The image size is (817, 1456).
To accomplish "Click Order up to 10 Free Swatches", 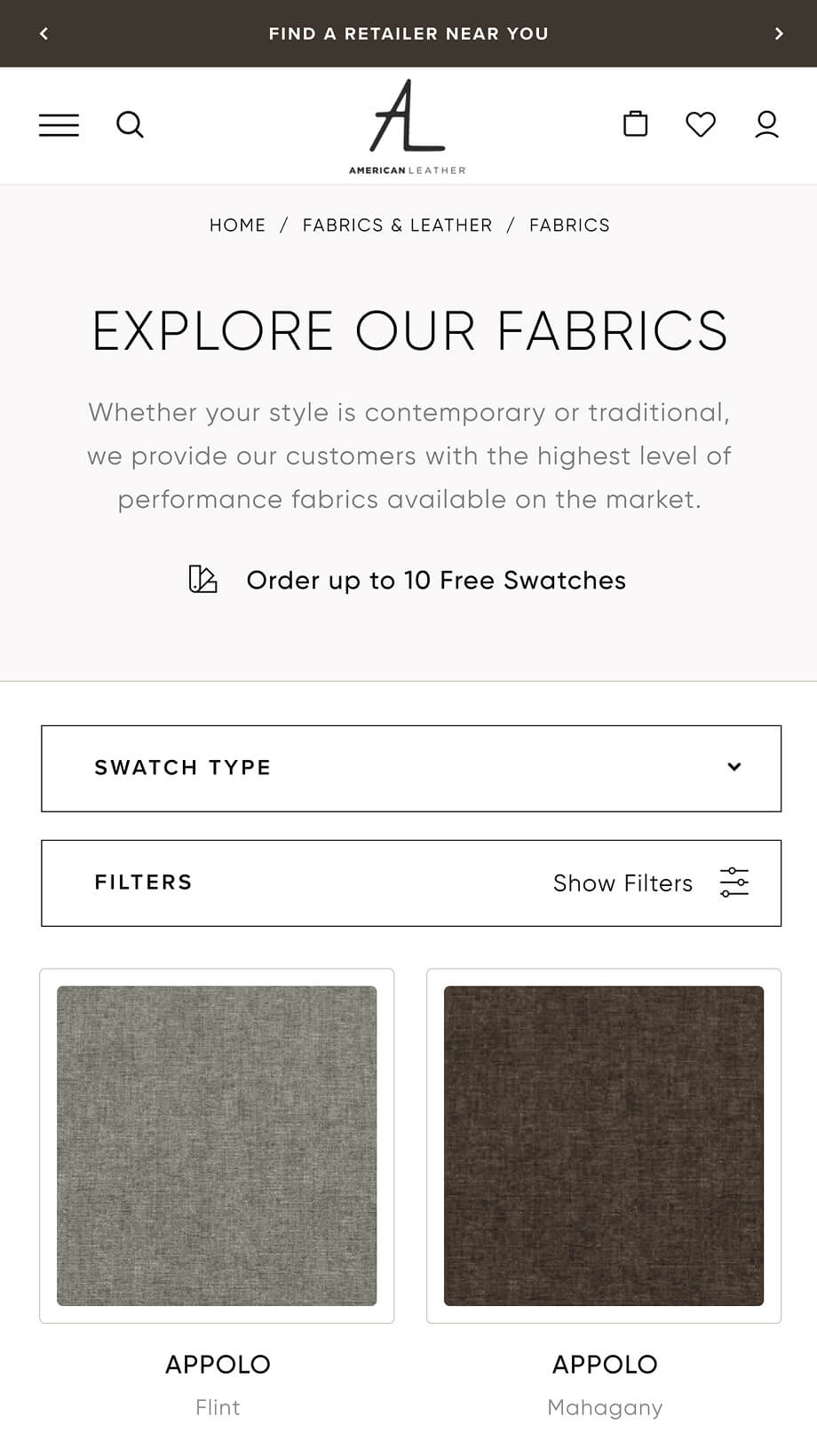I will (x=436, y=581).
